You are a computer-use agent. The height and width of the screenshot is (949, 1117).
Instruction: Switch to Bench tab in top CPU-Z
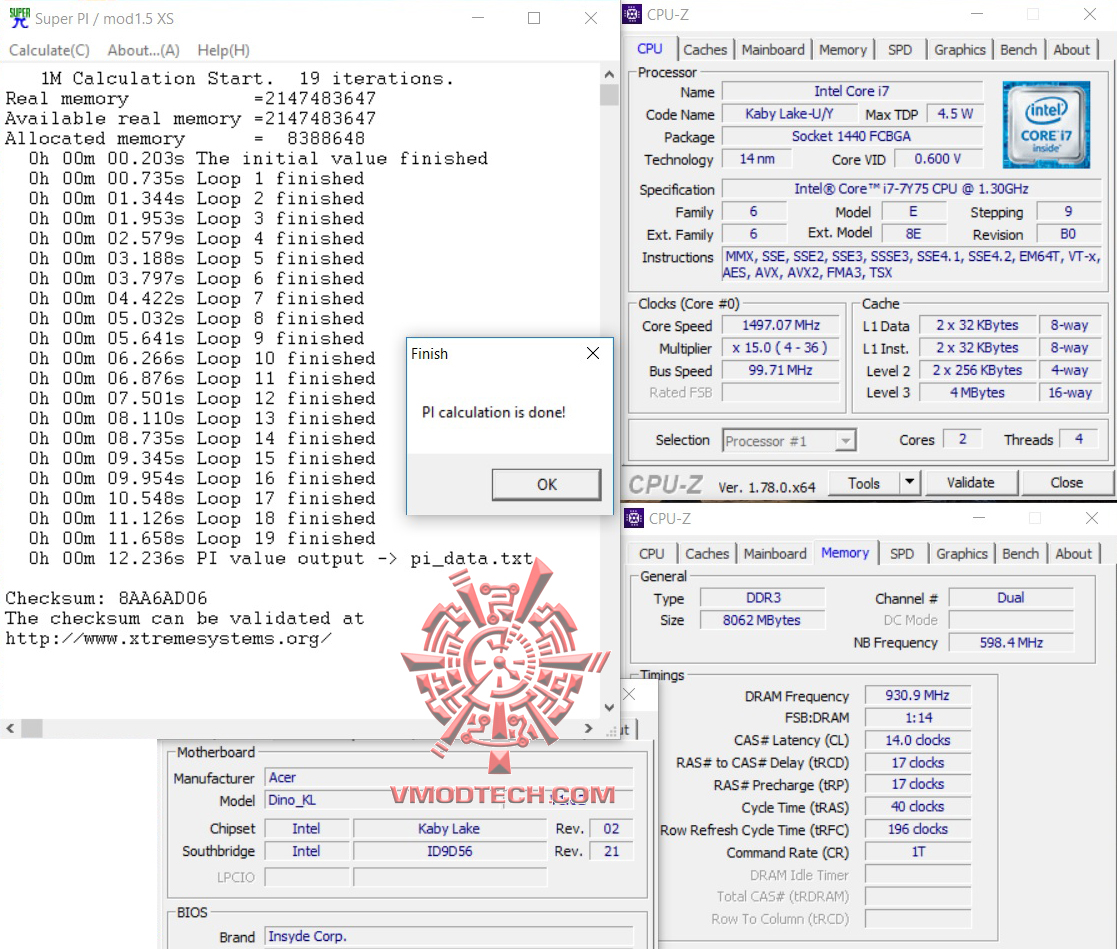(1019, 50)
